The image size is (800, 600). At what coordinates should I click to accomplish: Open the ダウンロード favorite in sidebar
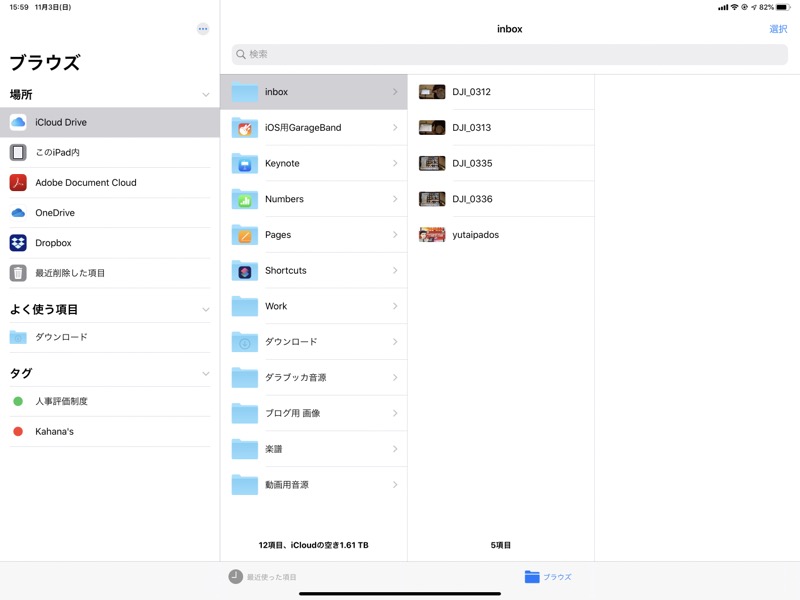pos(61,337)
